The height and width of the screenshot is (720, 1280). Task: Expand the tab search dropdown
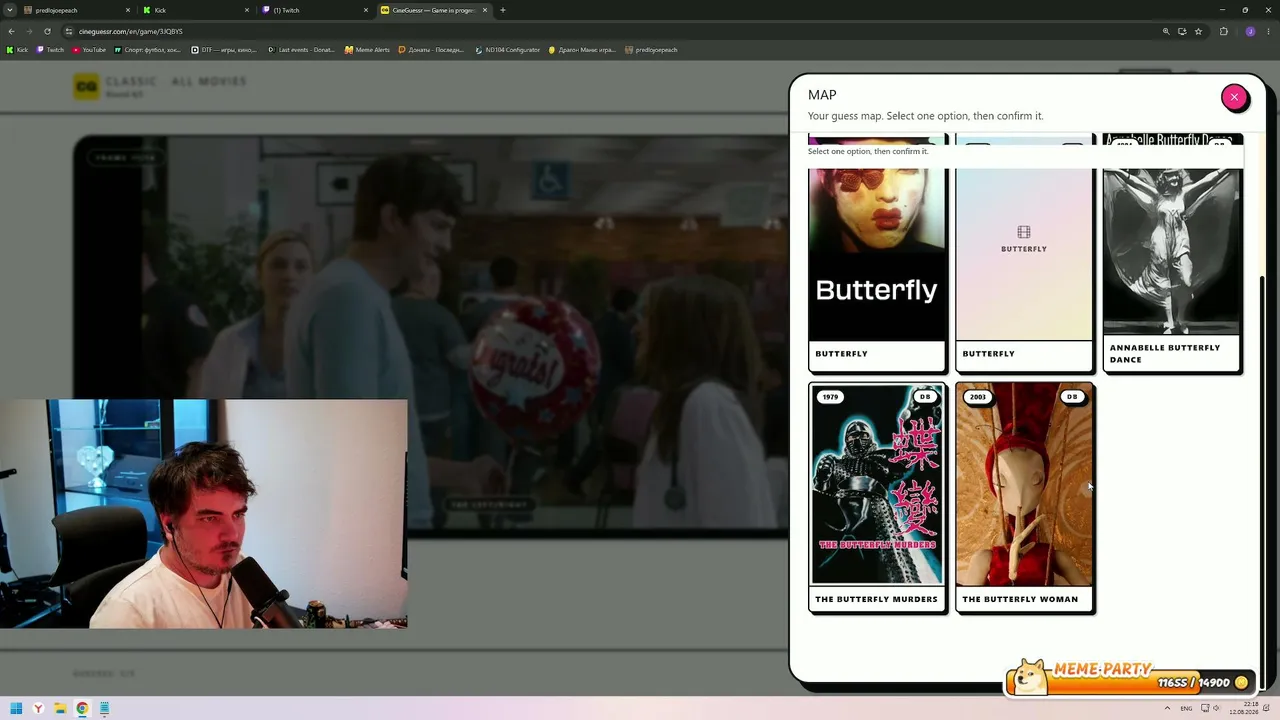click(10, 10)
